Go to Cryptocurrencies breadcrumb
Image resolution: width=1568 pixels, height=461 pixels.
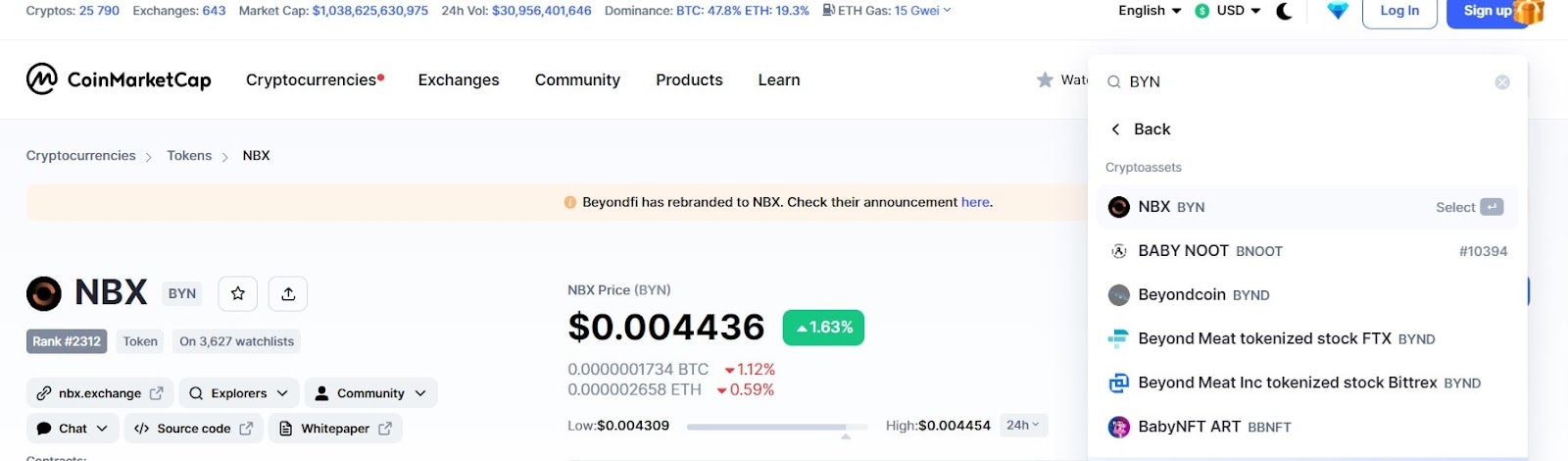(x=81, y=156)
